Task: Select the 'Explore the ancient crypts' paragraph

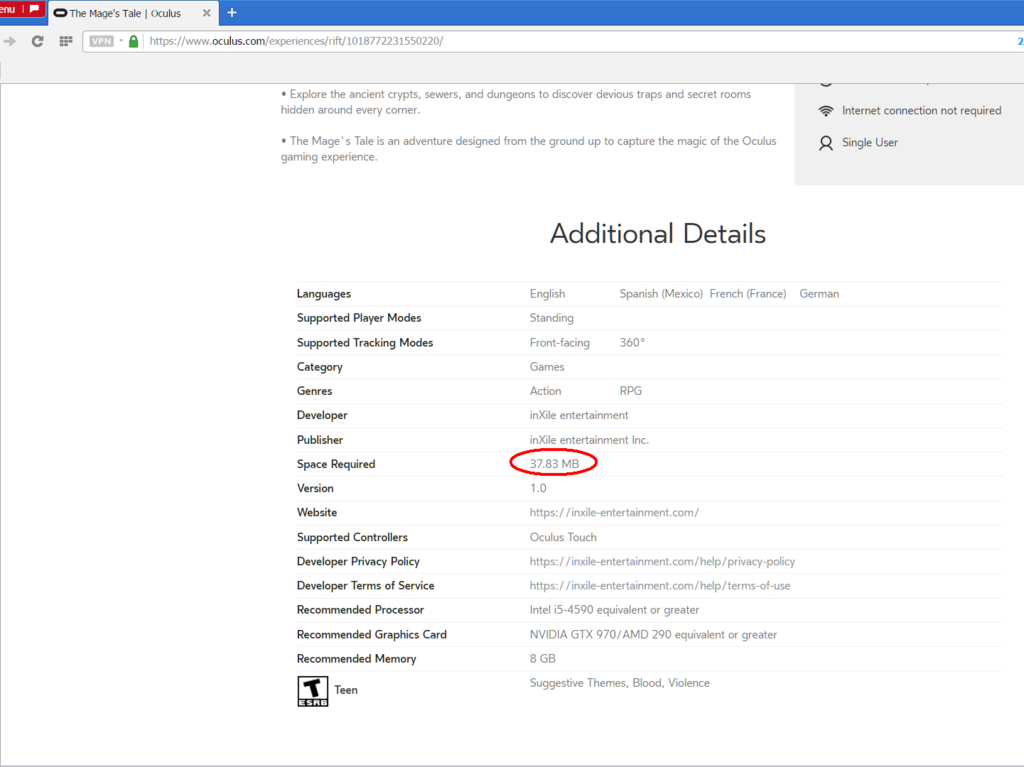Action: [x=516, y=103]
